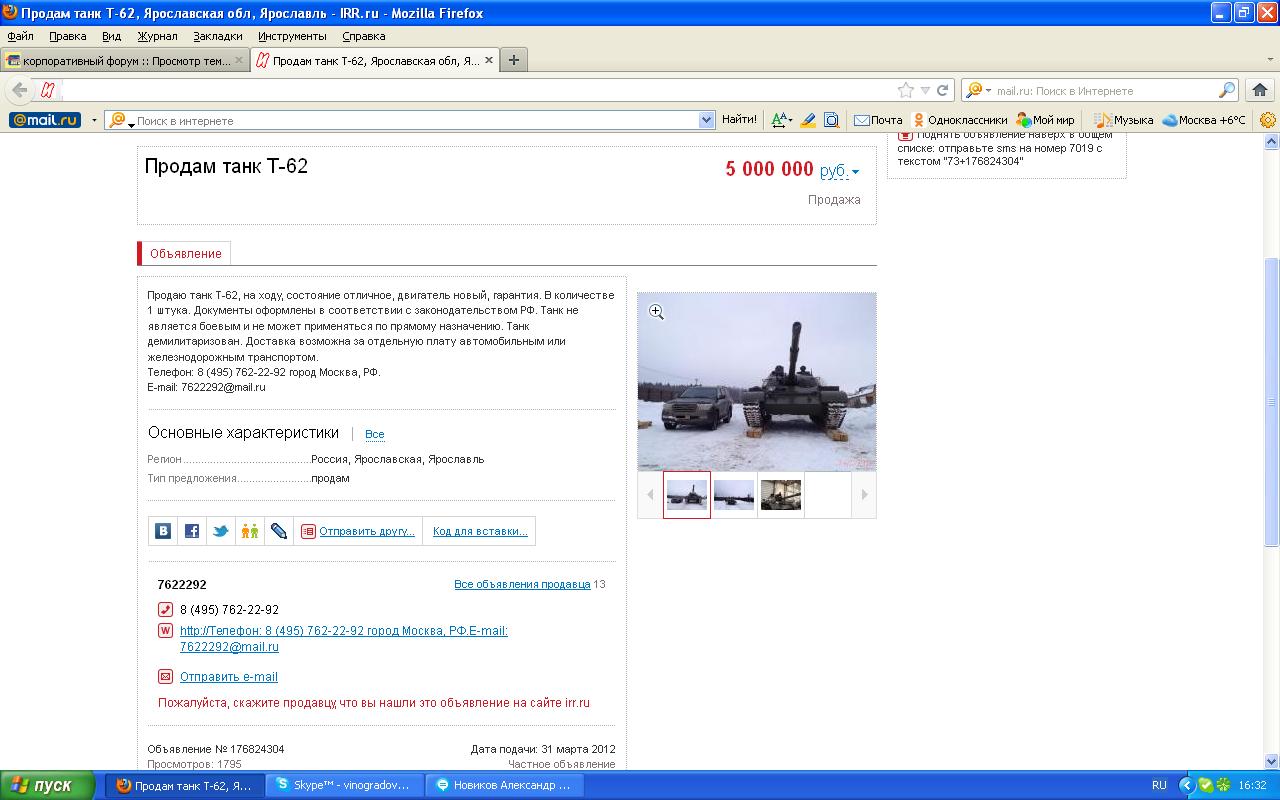Open mail.ru toolbar settings gear

1268,120
